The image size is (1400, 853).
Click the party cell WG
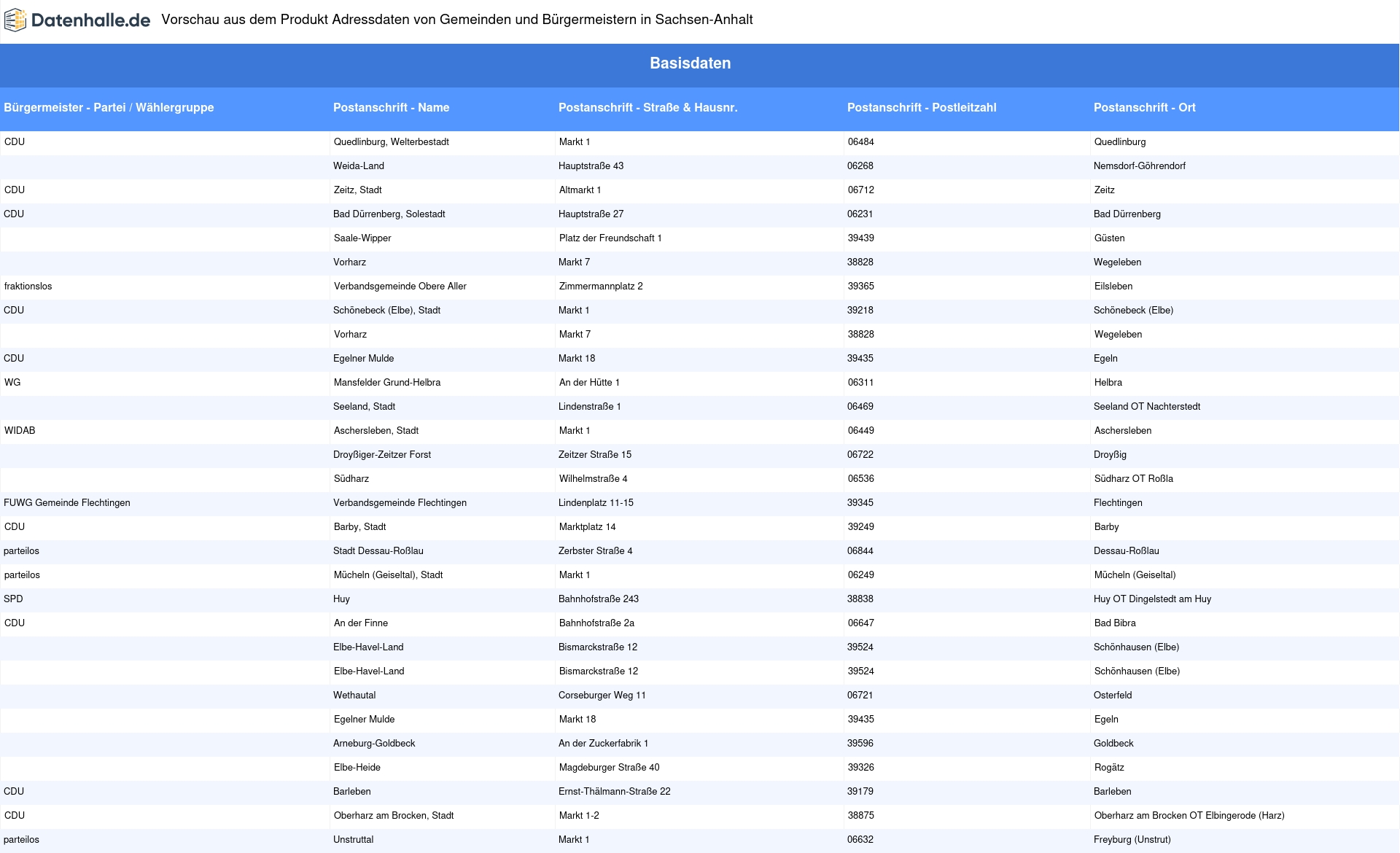click(12, 383)
